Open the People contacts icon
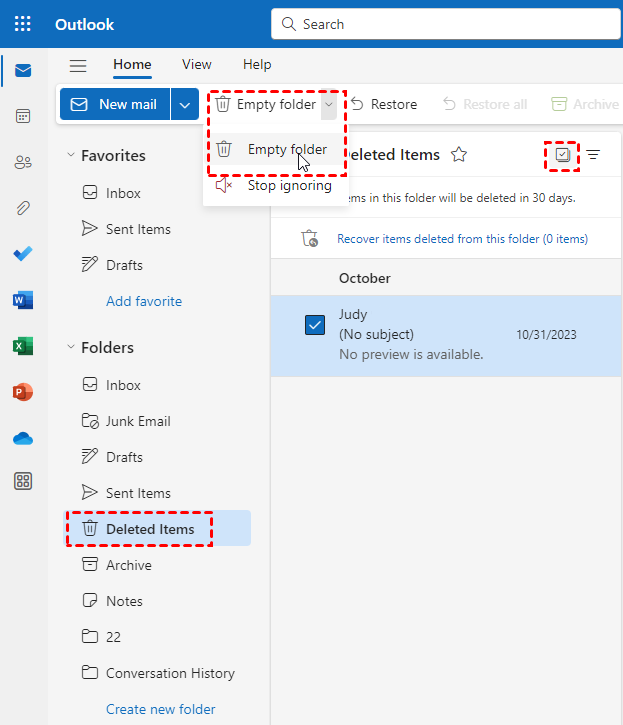This screenshot has height=725, width=623. point(22,162)
